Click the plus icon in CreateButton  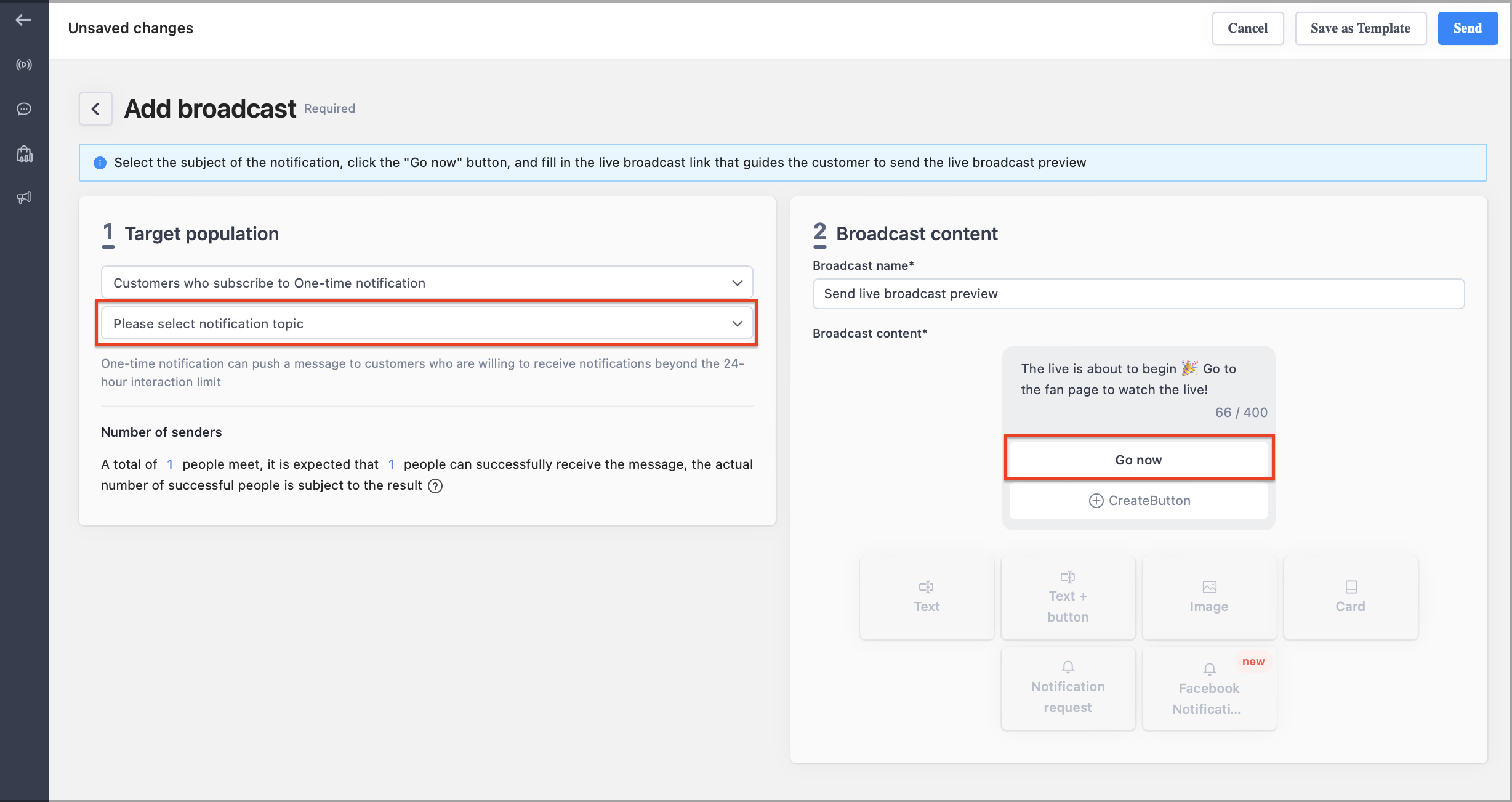(1096, 501)
